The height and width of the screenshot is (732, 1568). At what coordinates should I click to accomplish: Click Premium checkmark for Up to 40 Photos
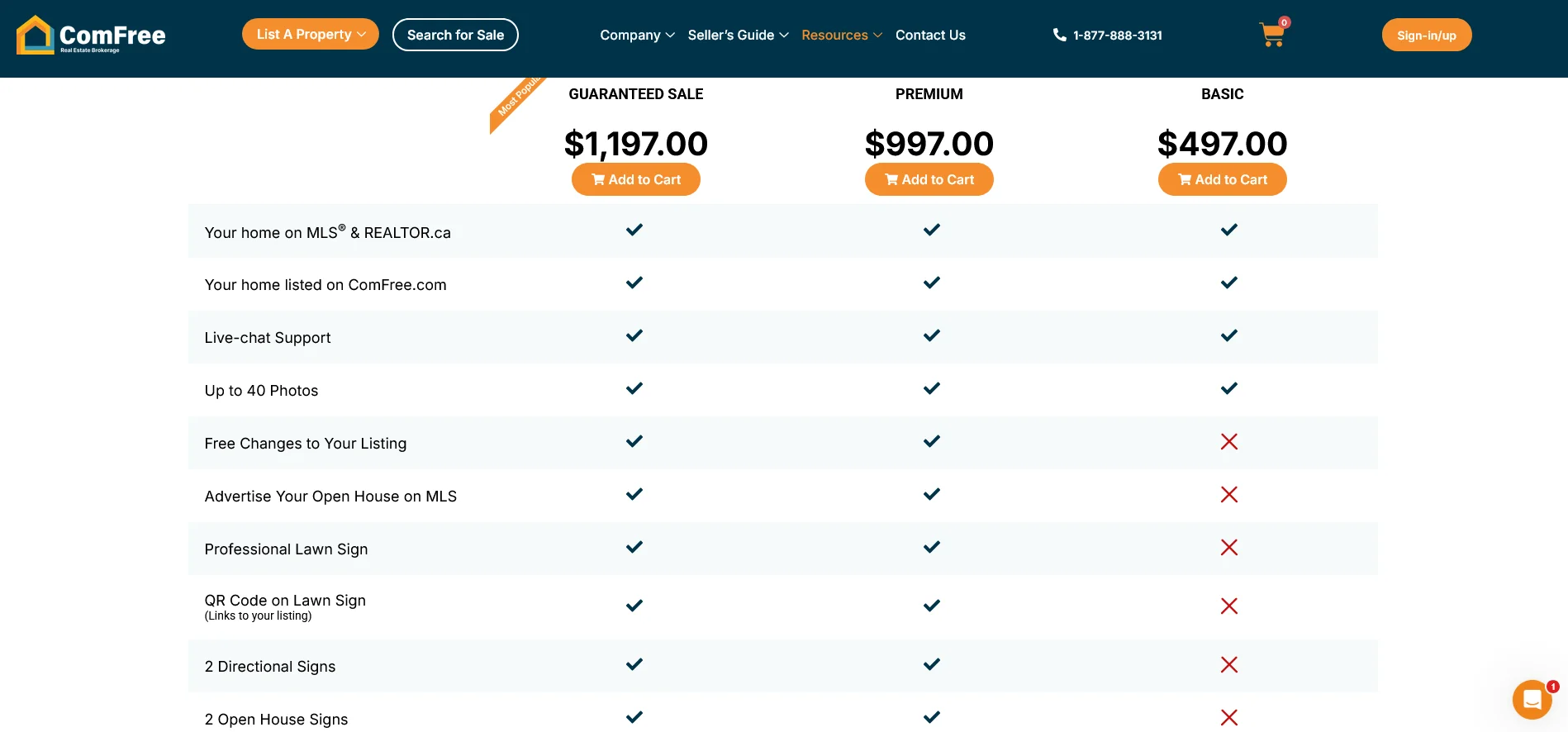[931, 388]
